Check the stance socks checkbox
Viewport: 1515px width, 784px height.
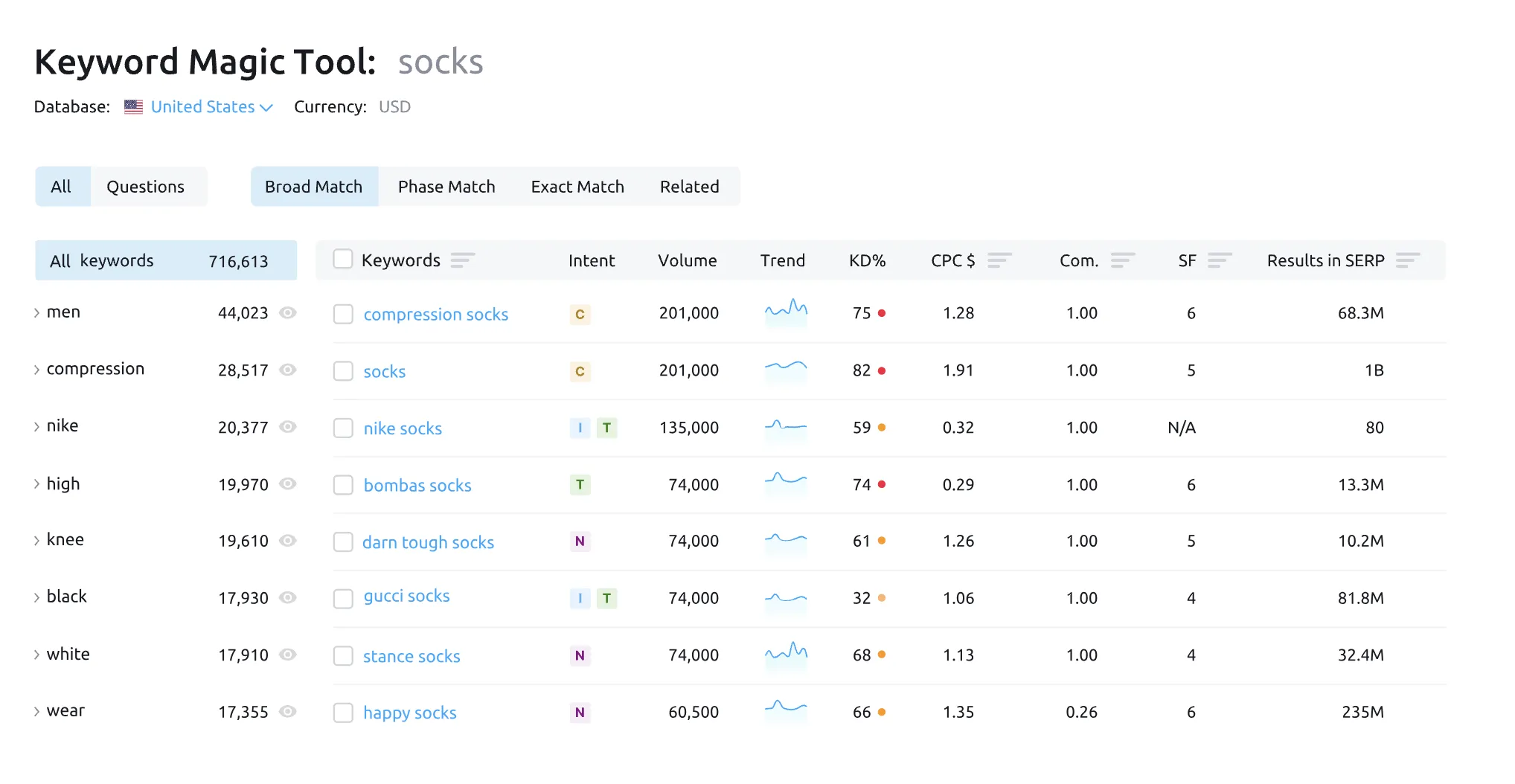343,655
